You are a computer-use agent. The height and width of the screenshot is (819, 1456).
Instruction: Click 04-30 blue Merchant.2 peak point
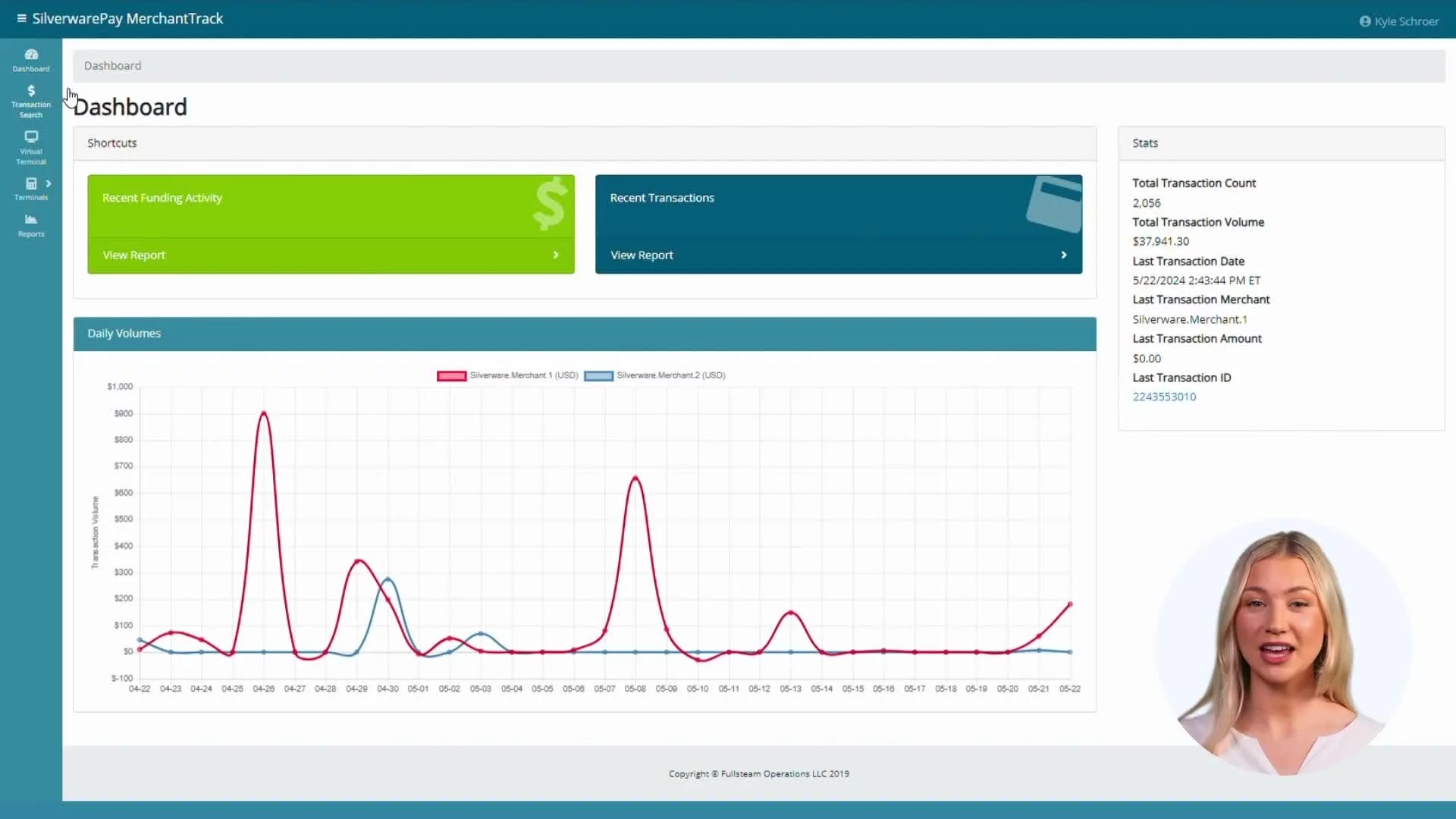[x=388, y=579]
